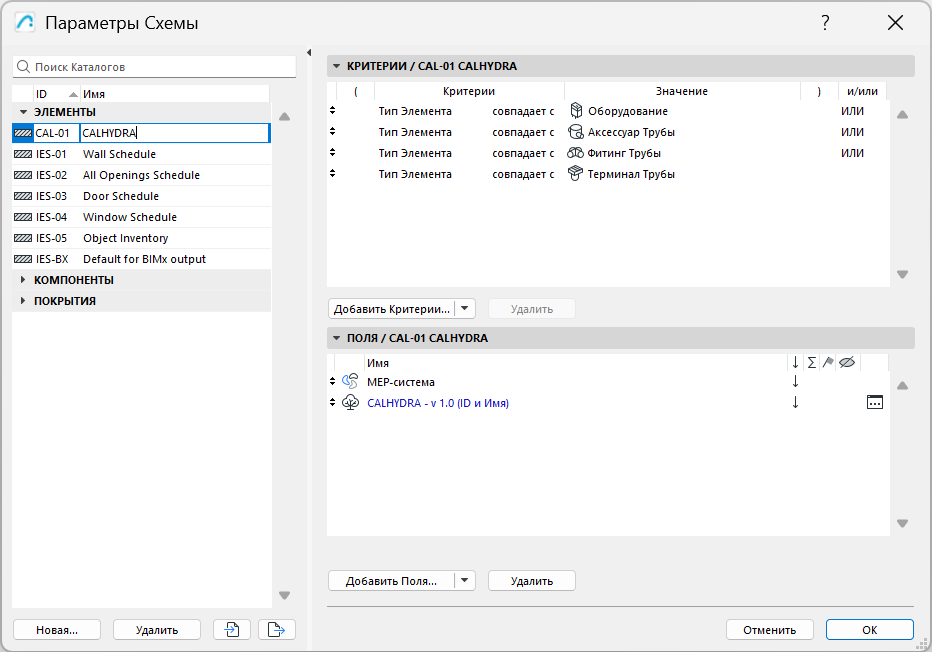Expand the ПОКРЫТИЯ tree group

tap(23, 301)
